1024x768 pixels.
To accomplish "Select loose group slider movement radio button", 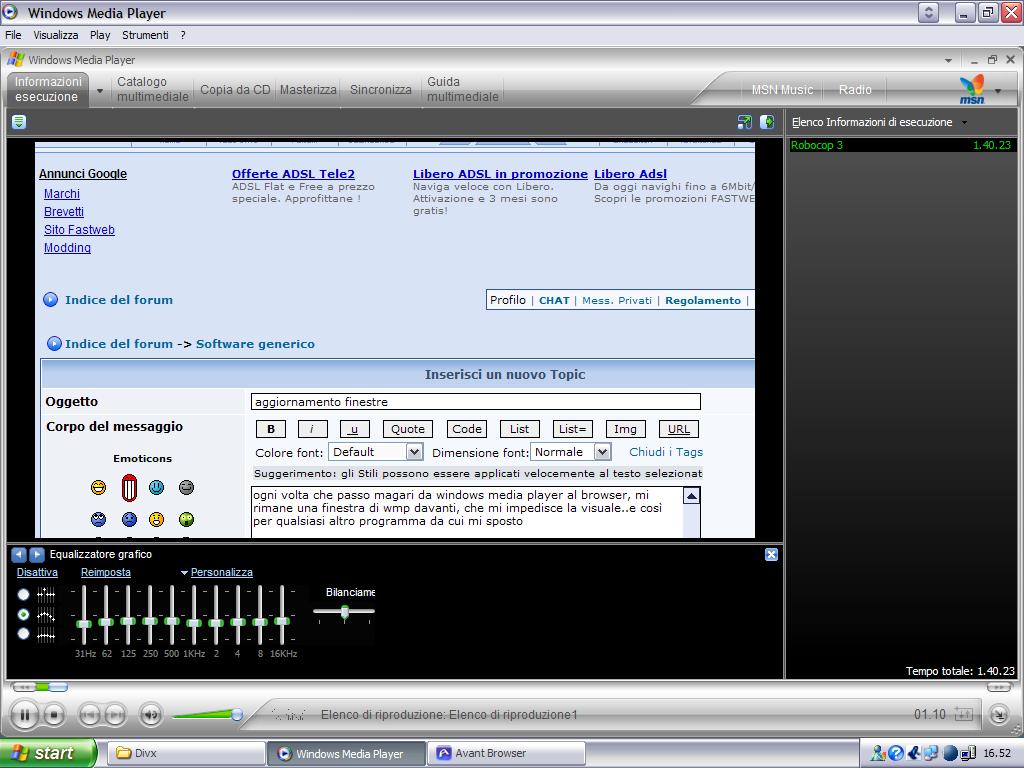I will [x=24, y=615].
